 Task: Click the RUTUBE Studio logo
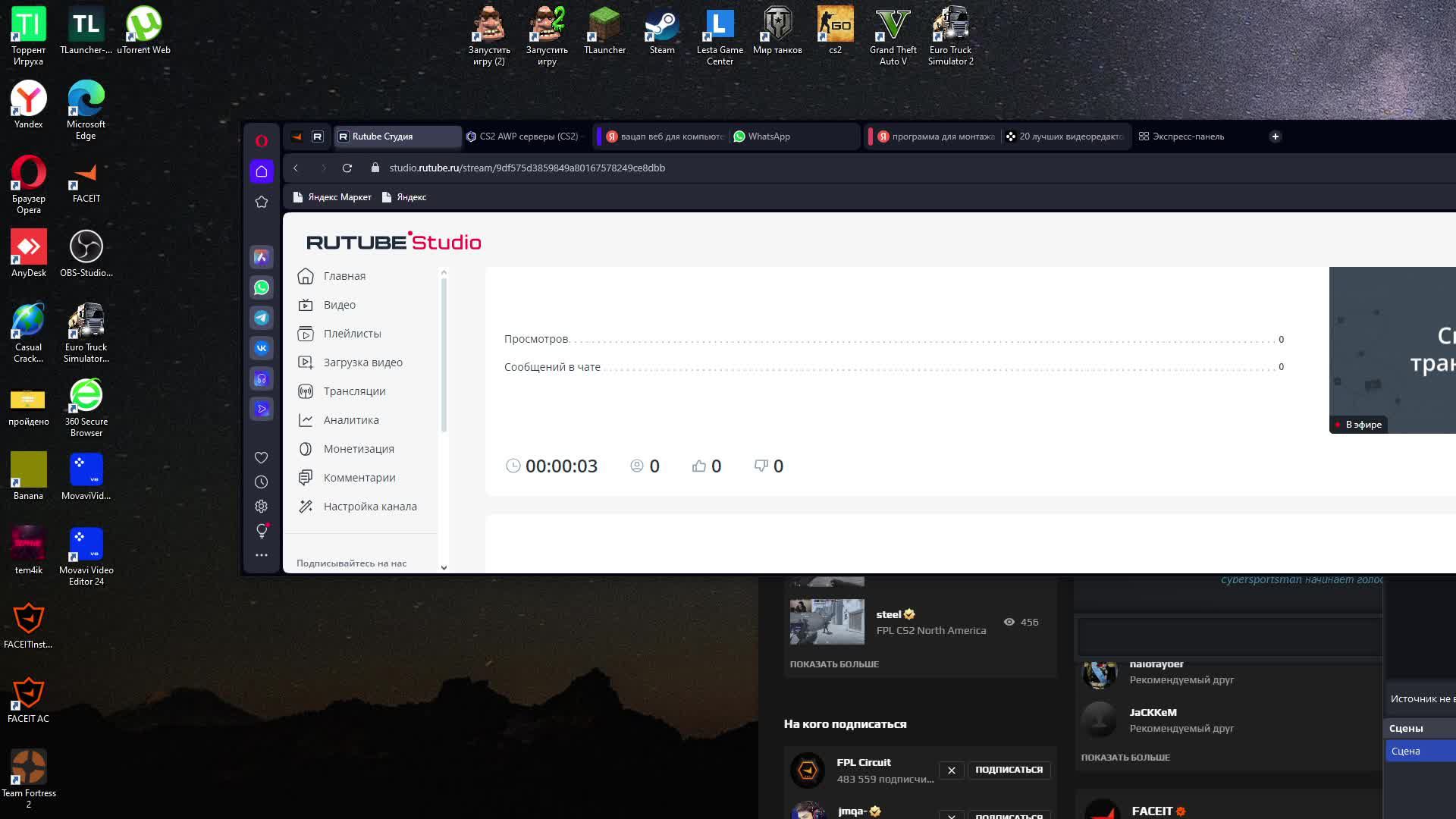click(x=394, y=241)
